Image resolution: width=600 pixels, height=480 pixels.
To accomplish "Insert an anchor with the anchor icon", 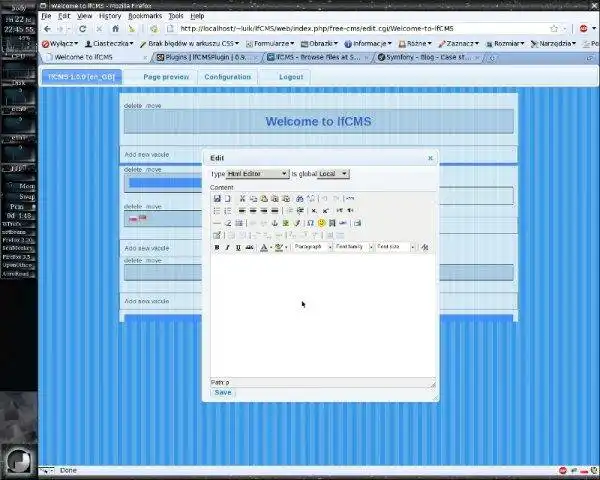I will (274, 223).
